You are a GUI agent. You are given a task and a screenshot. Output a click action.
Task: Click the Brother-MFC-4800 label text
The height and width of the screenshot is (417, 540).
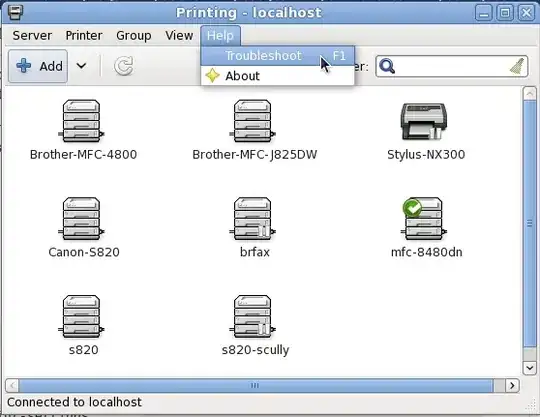coord(83,155)
